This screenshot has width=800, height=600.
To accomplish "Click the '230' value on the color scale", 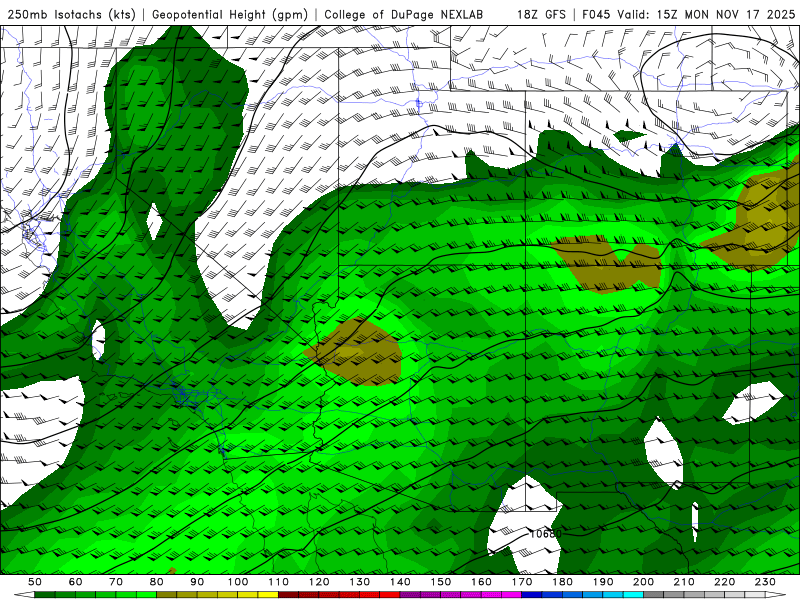I will click(x=765, y=582).
